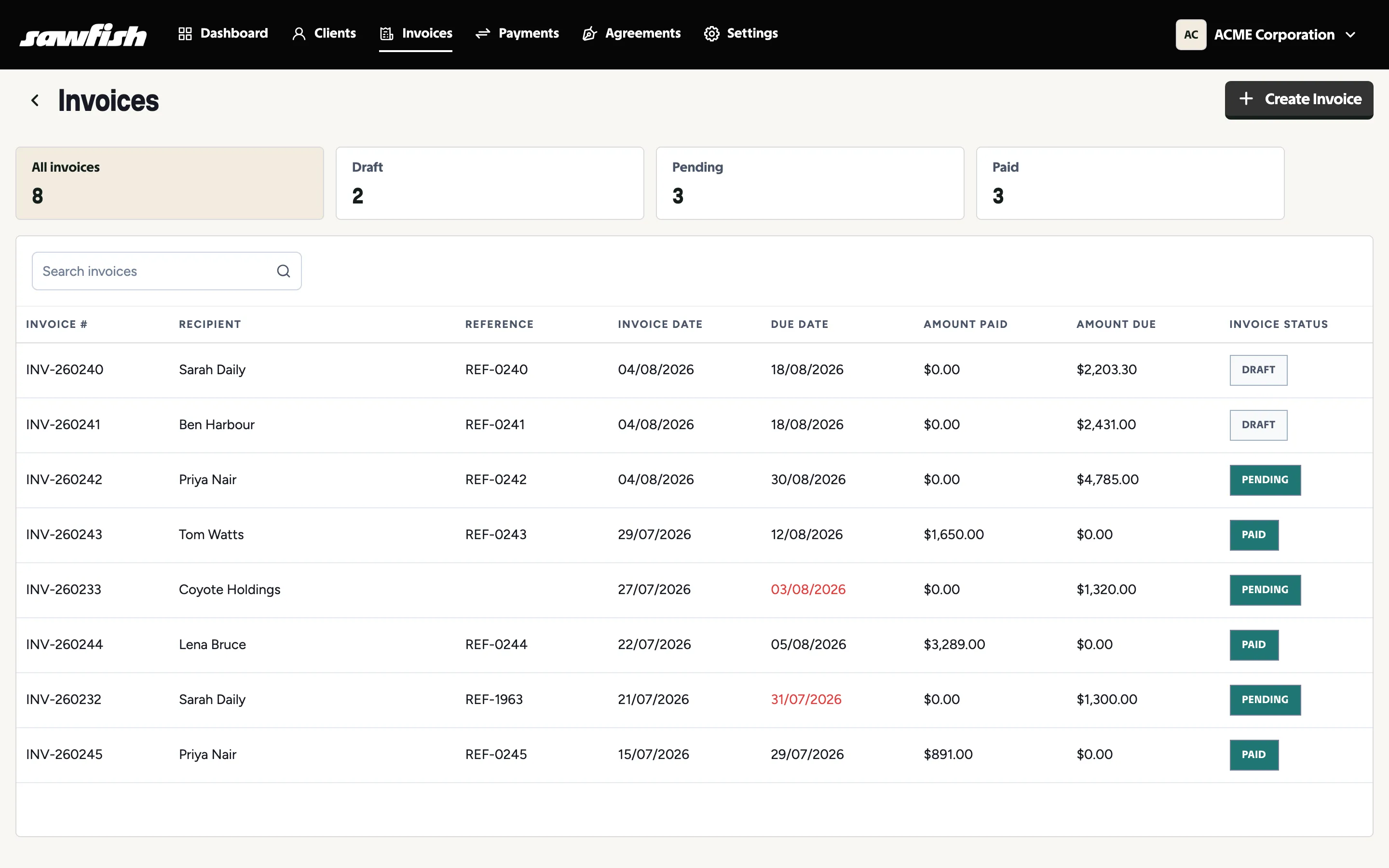Click the DRAFT badge for Ben Harbour
Screen dimensions: 1389x868
click(1258, 425)
